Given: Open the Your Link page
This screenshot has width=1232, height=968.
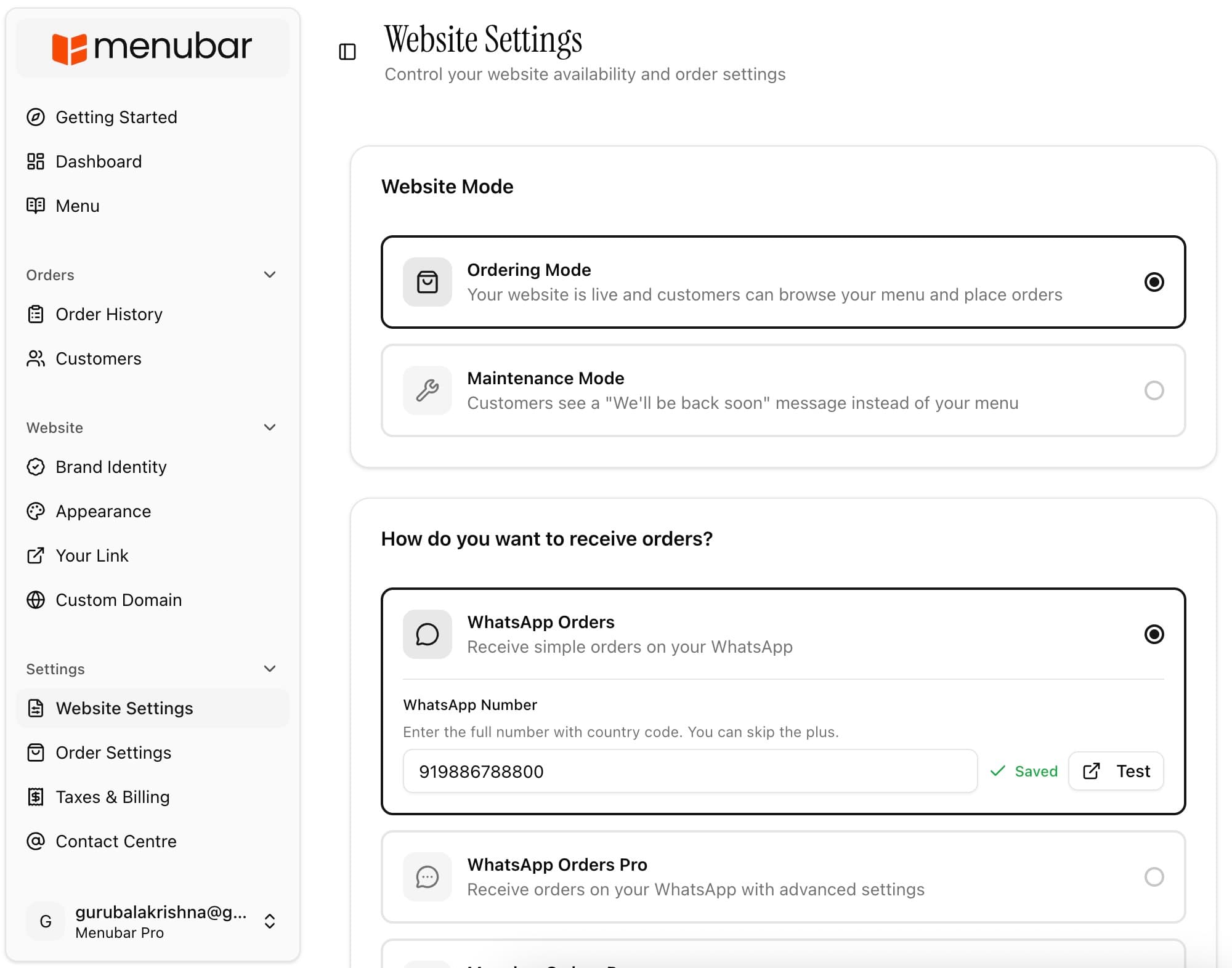Looking at the screenshot, I should coord(91,555).
